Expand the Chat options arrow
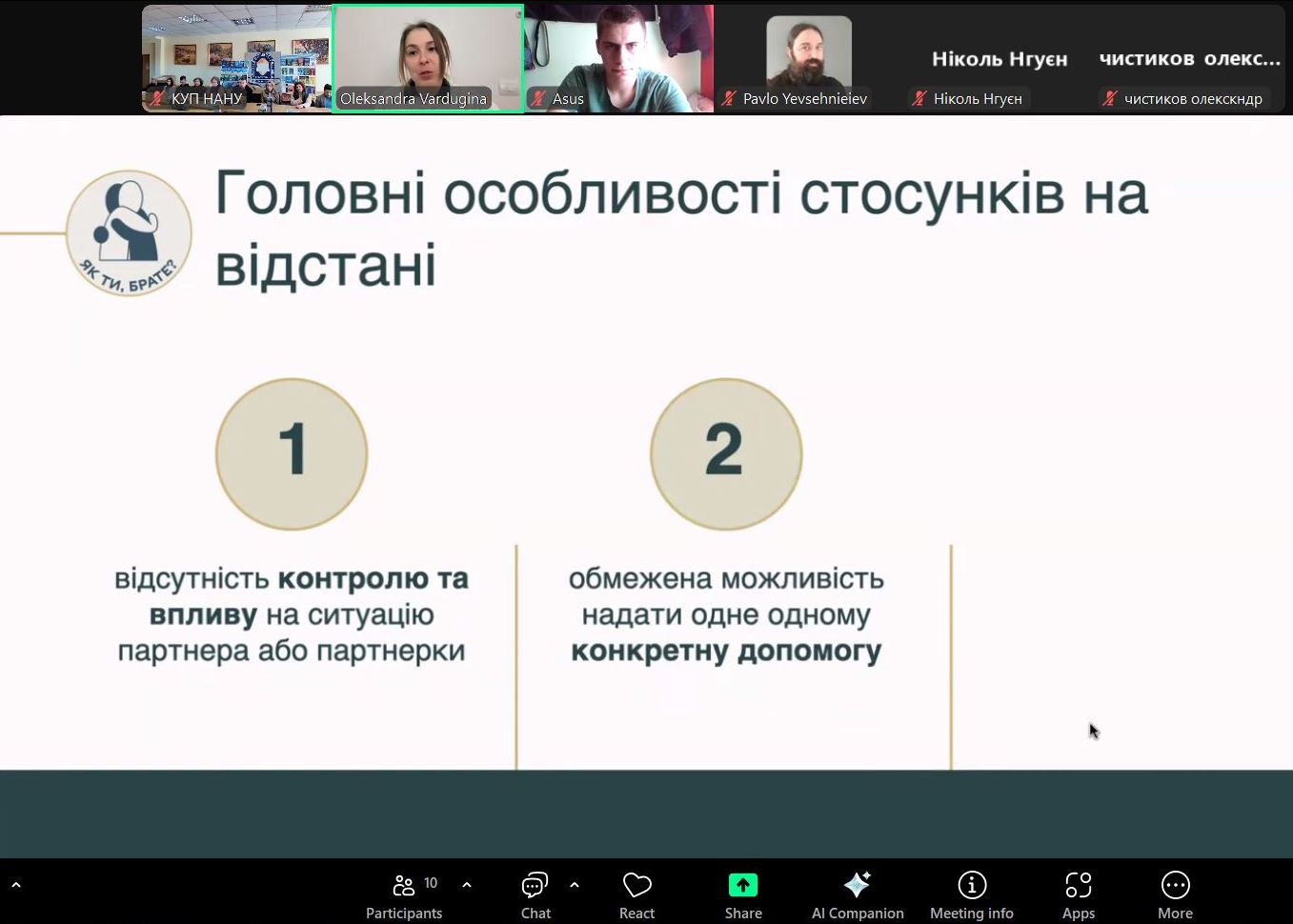Image resolution: width=1293 pixels, height=924 pixels. coord(575,885)
